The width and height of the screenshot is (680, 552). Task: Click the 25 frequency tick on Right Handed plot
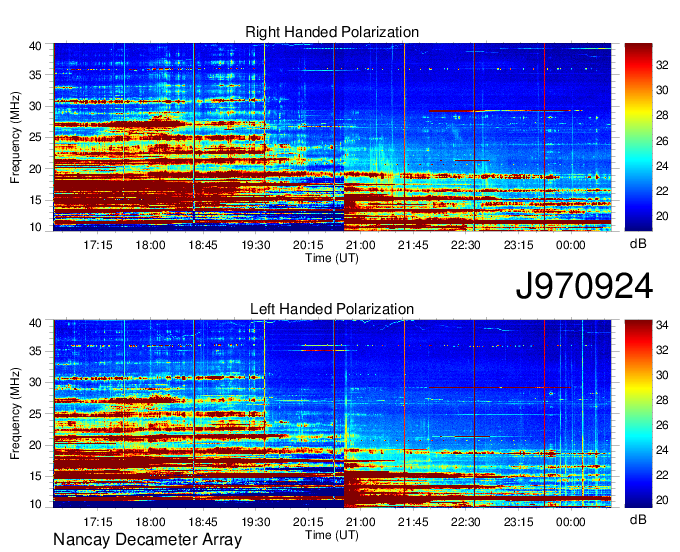[35, 137]
